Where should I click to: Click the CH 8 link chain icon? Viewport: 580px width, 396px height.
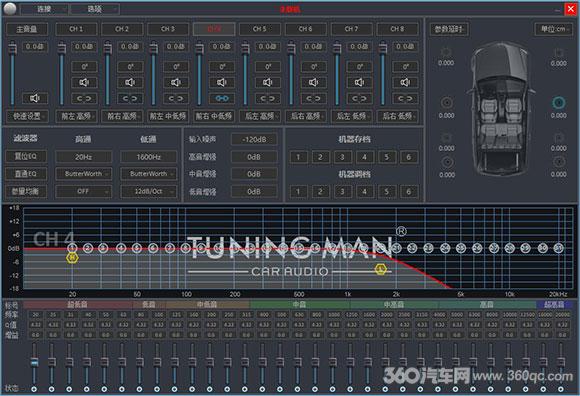405,98
